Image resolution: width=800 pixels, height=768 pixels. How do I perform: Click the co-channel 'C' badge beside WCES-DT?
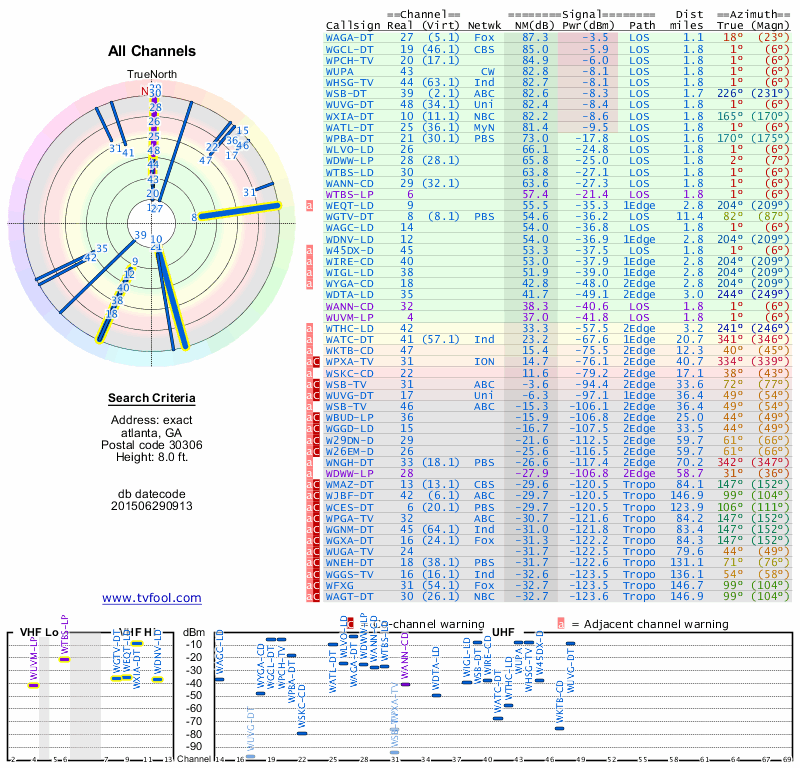[x=317, y=507]
